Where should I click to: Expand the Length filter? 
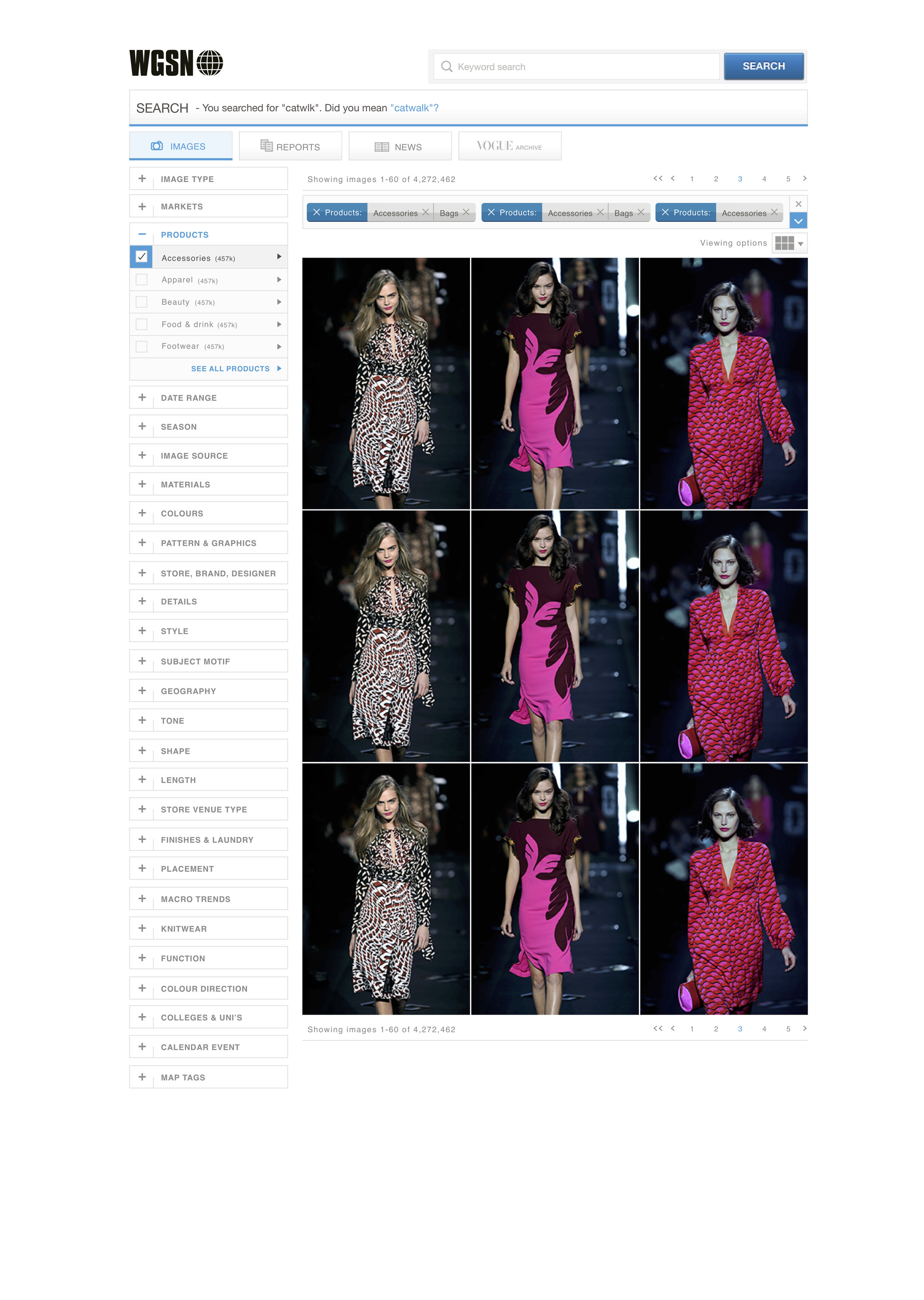click(208, 779)
